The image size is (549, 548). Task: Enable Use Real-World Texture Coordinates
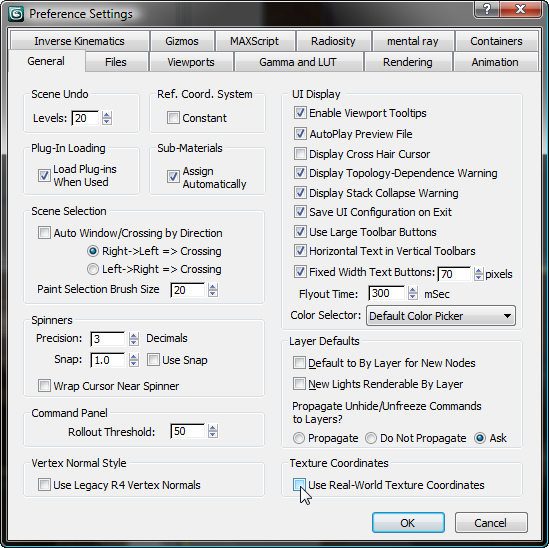tap(299, 485)
